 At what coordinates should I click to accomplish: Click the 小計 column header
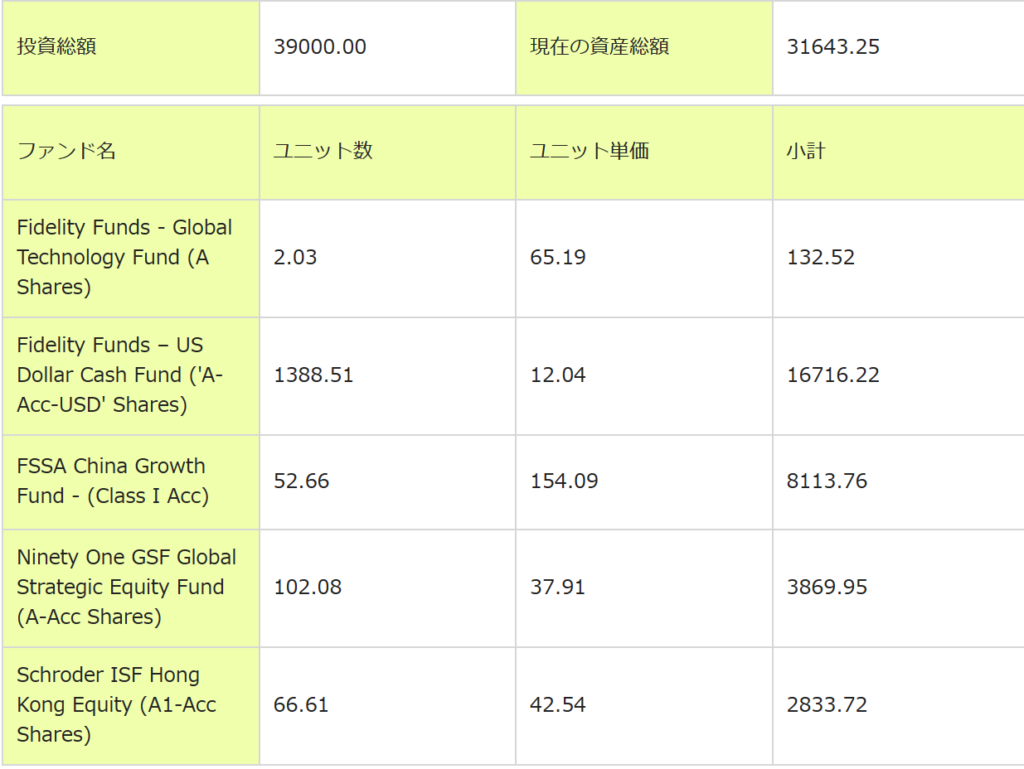(x=806, y=151)
